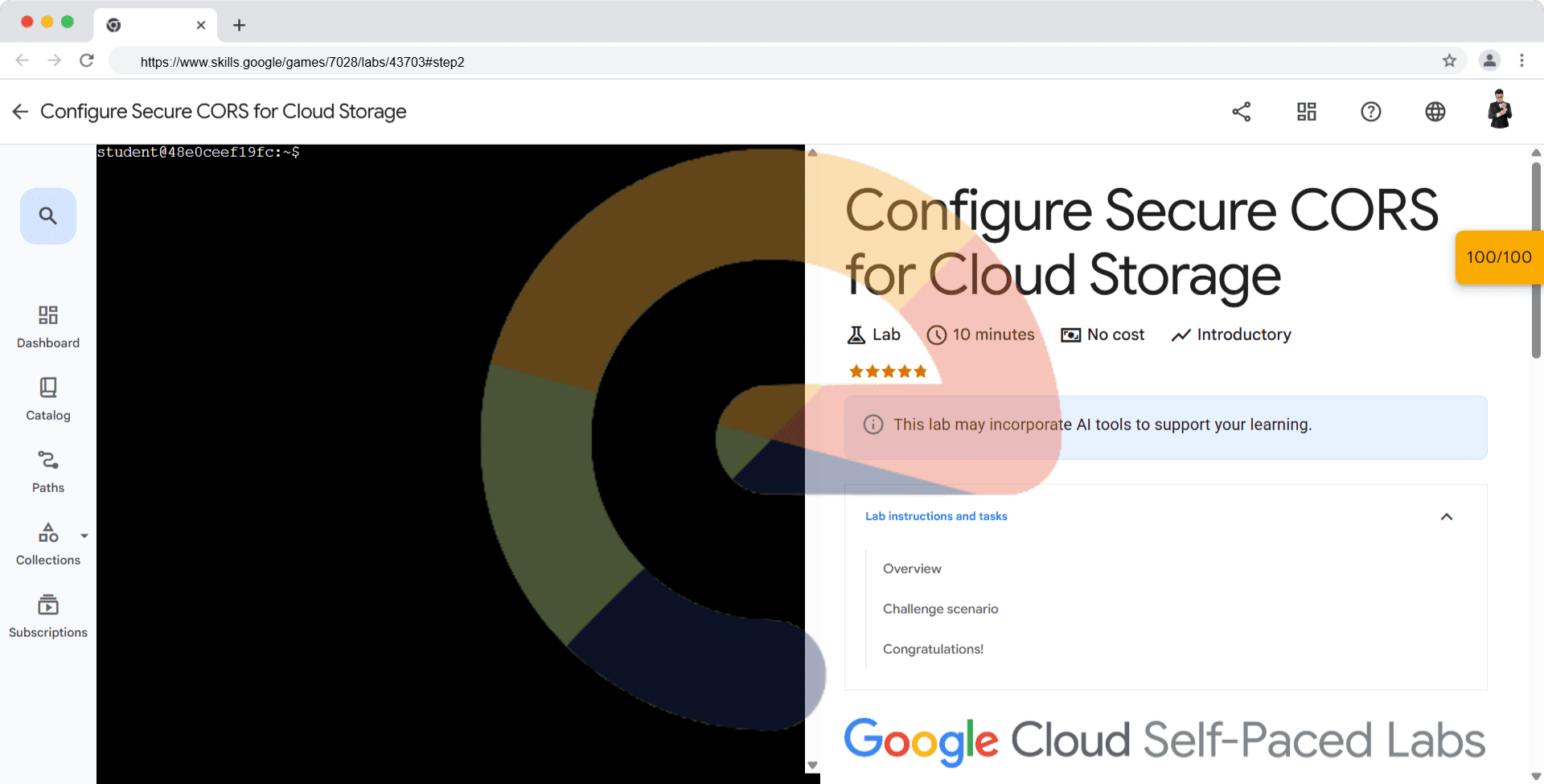Image resolution: width=1544 pixels, height=784 pixels.
Task: Open Subscriptions in the sidebar
Action: tap(48, 616)
